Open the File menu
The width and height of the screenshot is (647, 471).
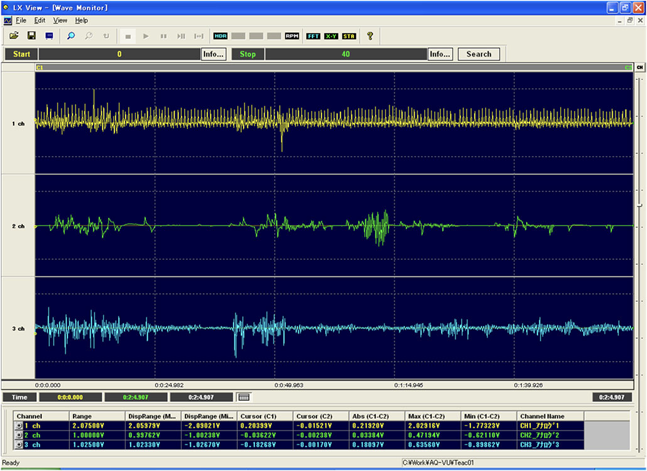pyautogui.click(x=21, y=20)
